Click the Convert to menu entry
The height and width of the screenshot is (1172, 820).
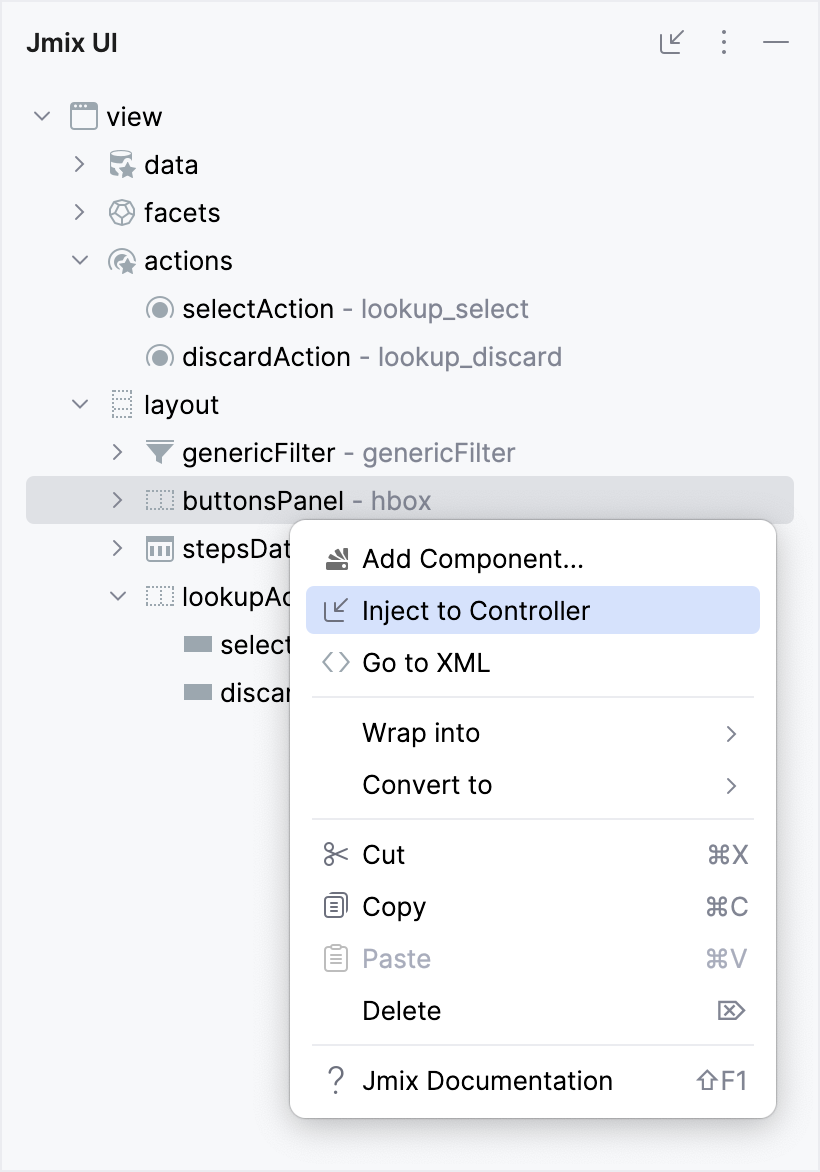(427, 785)
